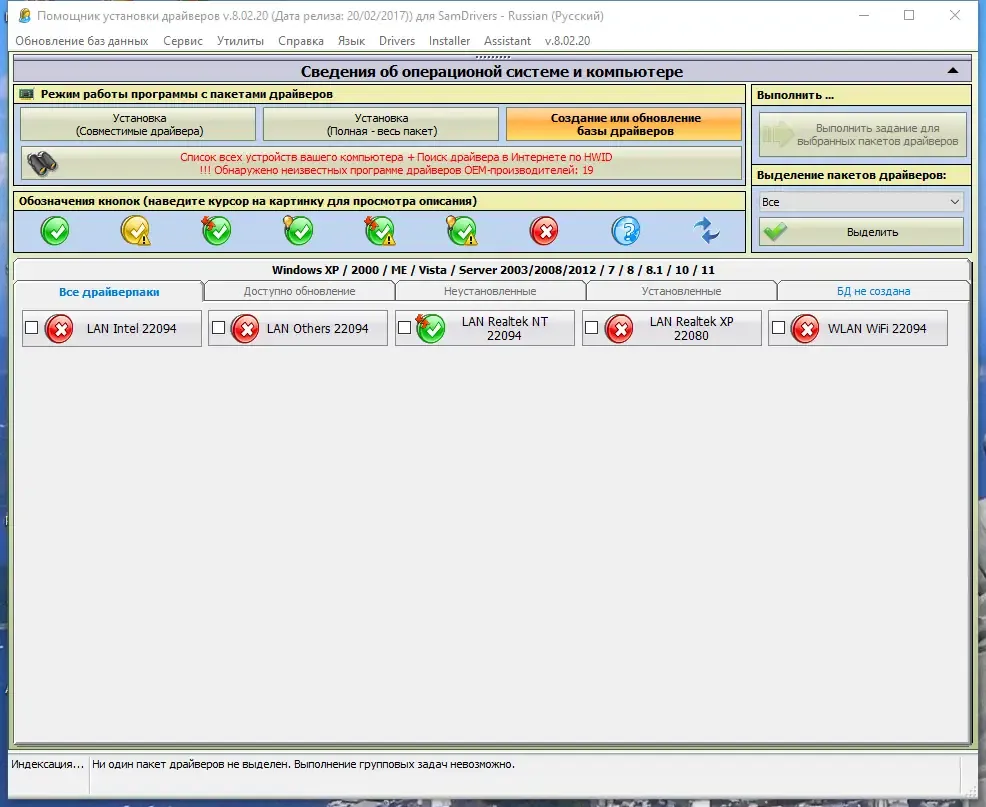This screenshot has height=807, width=986.
Task: Switch to the Установленные tab
Action: click(x=681, y=291)
